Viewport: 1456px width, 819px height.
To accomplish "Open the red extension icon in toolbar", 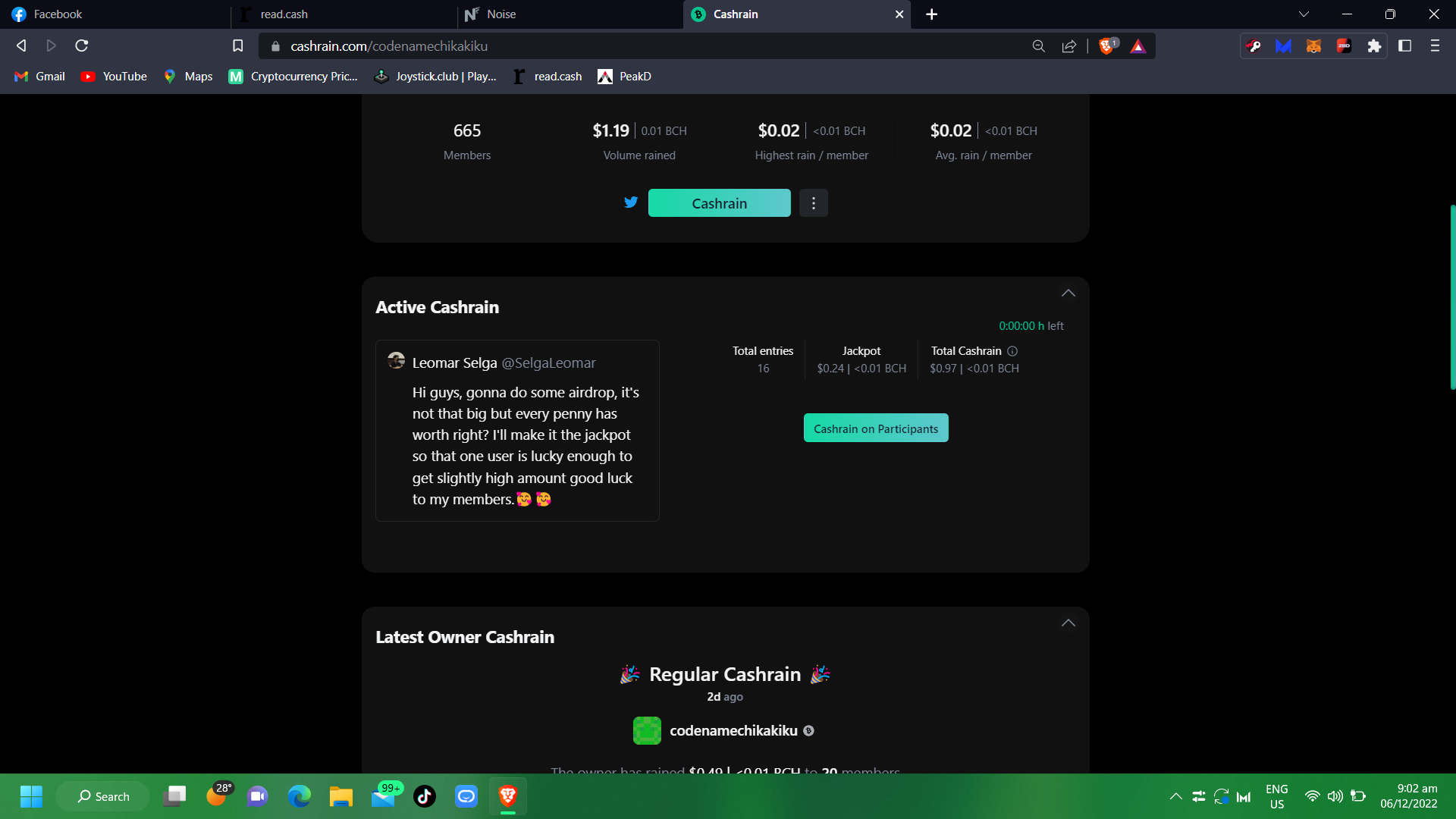I will (x=1344, y=46).
